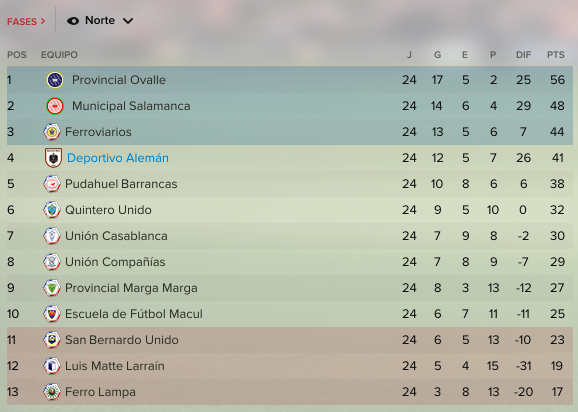The height and width of the screenshot is (412, 578).
Task: Expand the Norte group dropdown chevron
Action: [128, 21]
